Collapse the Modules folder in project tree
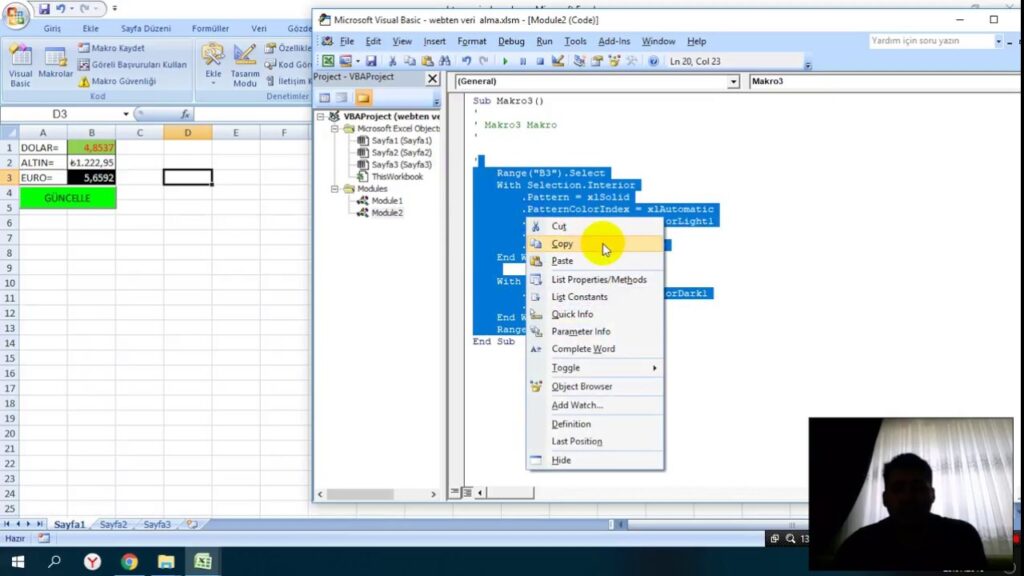The height and width of the screenshot is (576, 1024). [335, 189]
